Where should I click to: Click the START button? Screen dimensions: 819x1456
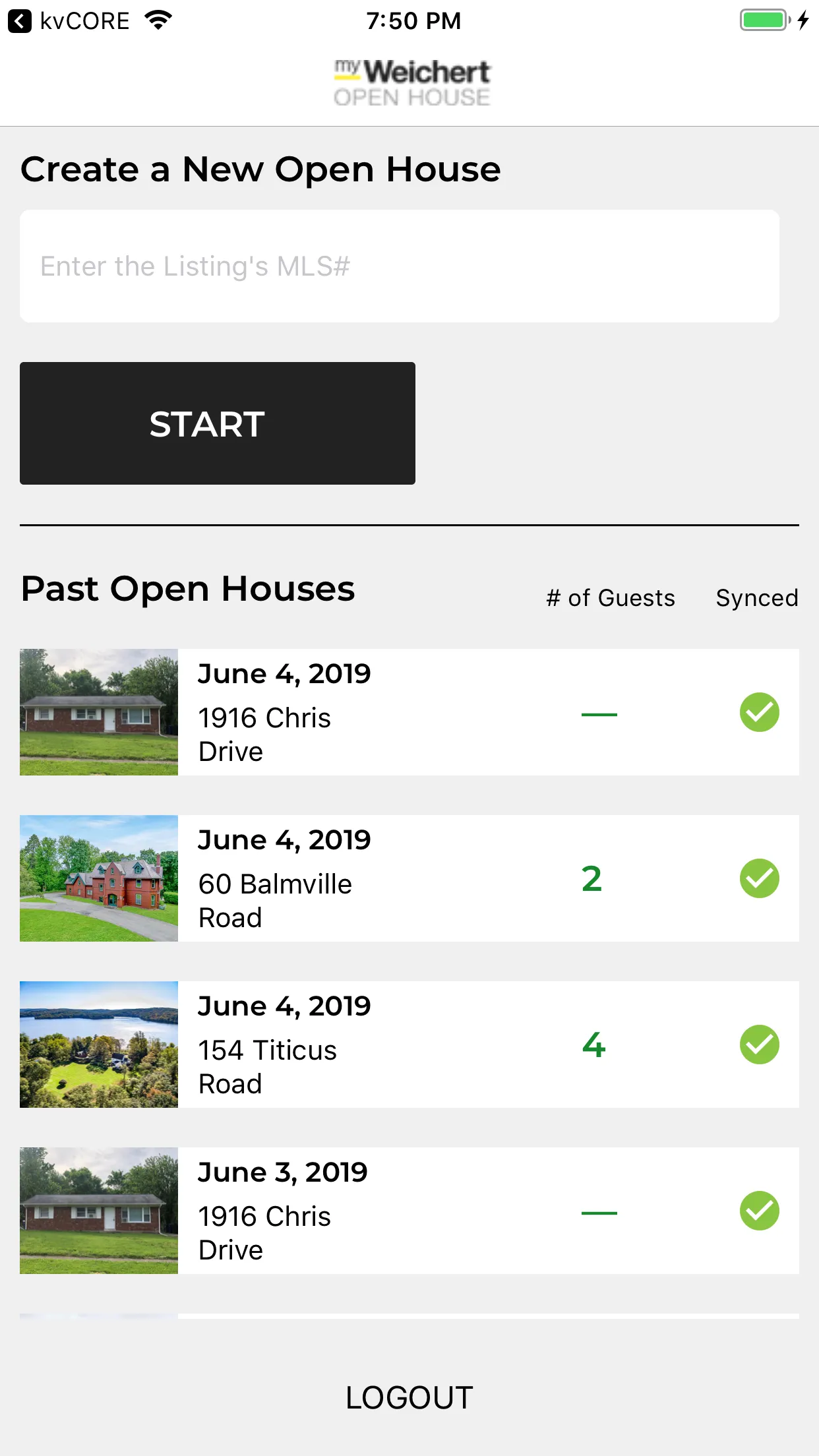coord(218,423)
